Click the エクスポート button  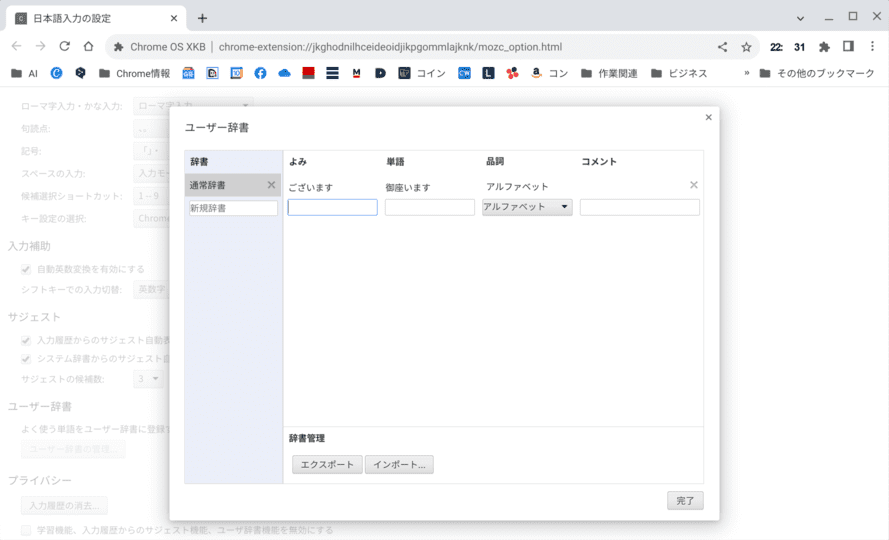(327, 465)
